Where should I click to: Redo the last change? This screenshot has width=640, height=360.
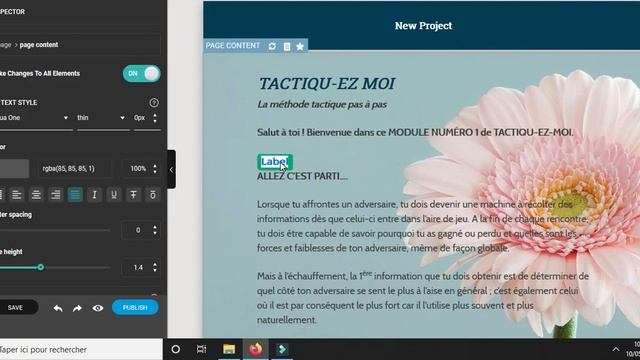(77, 308)
